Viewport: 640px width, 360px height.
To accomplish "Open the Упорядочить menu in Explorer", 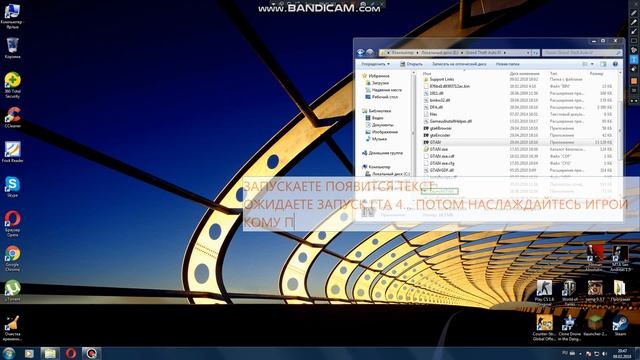I will (375, 64).
